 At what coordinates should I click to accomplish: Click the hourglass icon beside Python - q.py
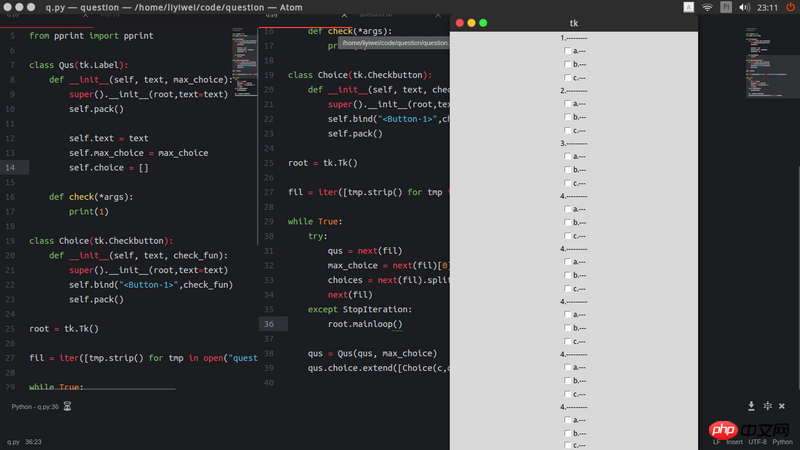[x=68, y=407]
